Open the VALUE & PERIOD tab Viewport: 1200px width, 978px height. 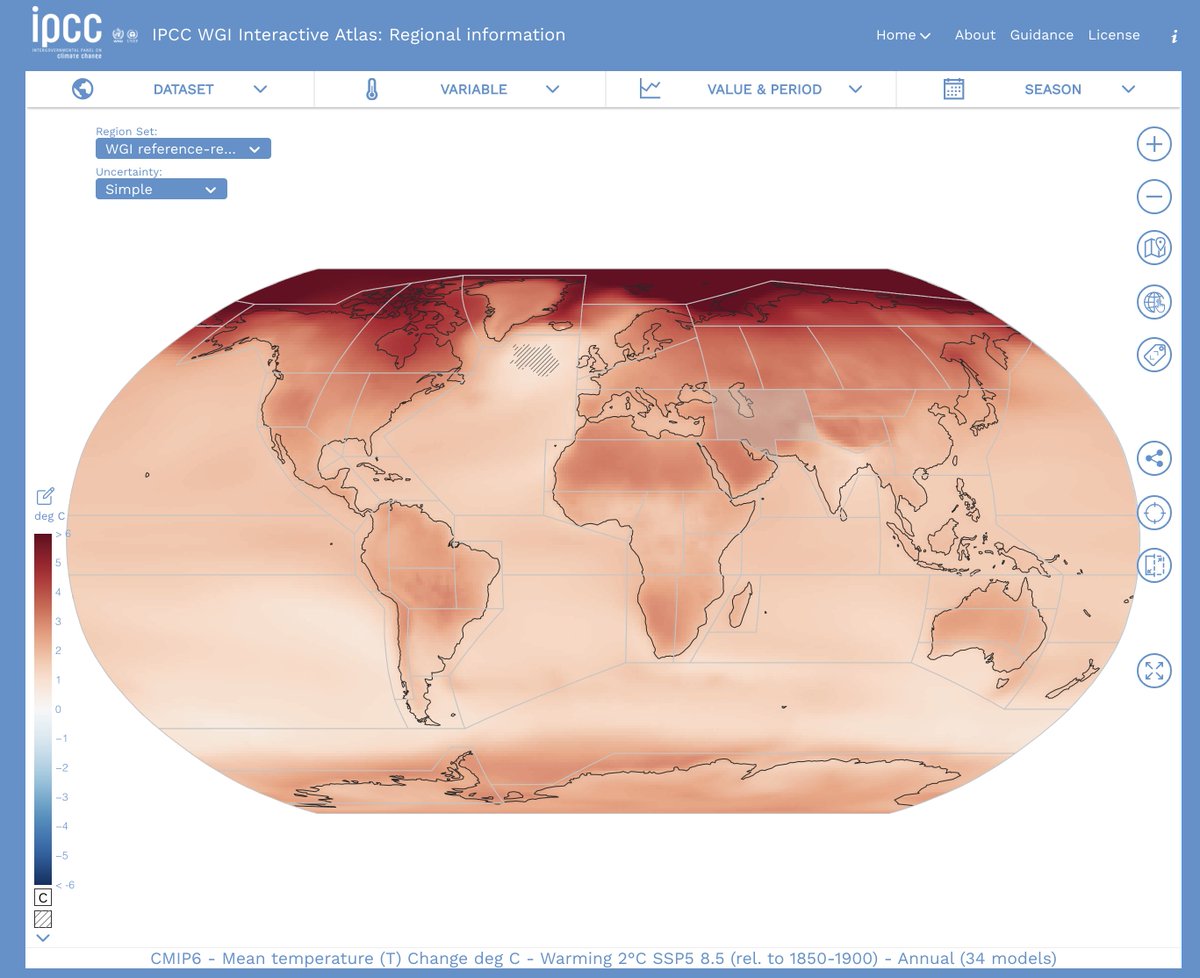(x=764, y=89)
